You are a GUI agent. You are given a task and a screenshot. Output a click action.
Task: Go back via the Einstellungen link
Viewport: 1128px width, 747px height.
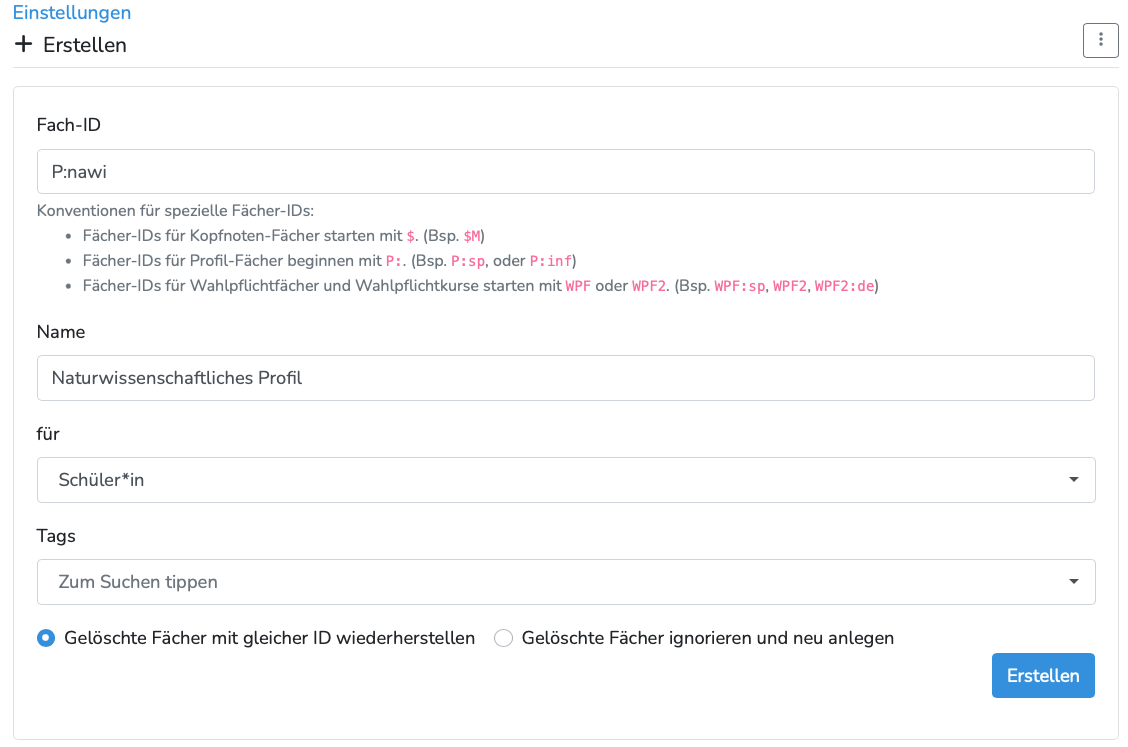coord(72,13)
